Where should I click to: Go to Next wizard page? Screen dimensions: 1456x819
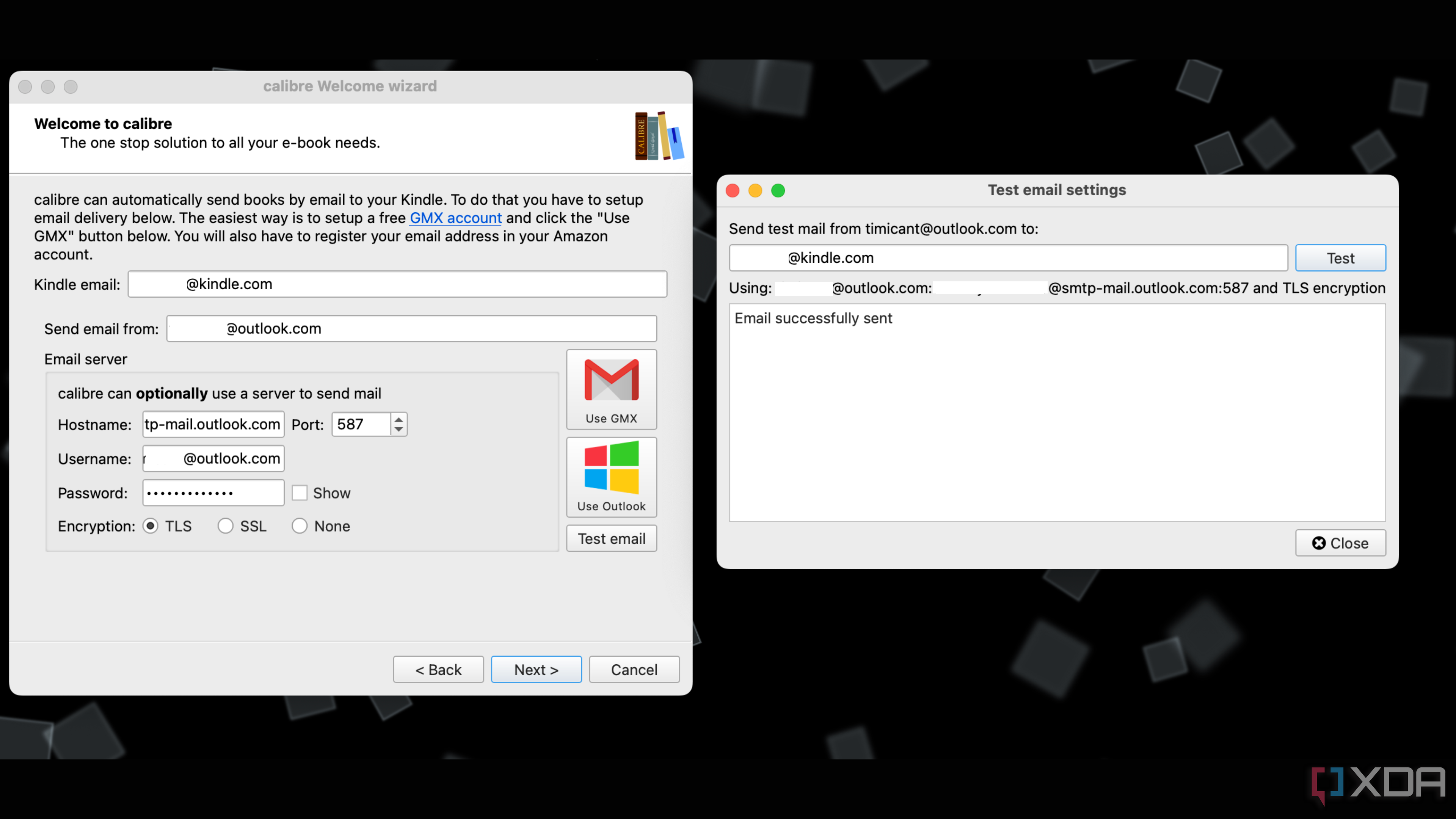[537, 670]
